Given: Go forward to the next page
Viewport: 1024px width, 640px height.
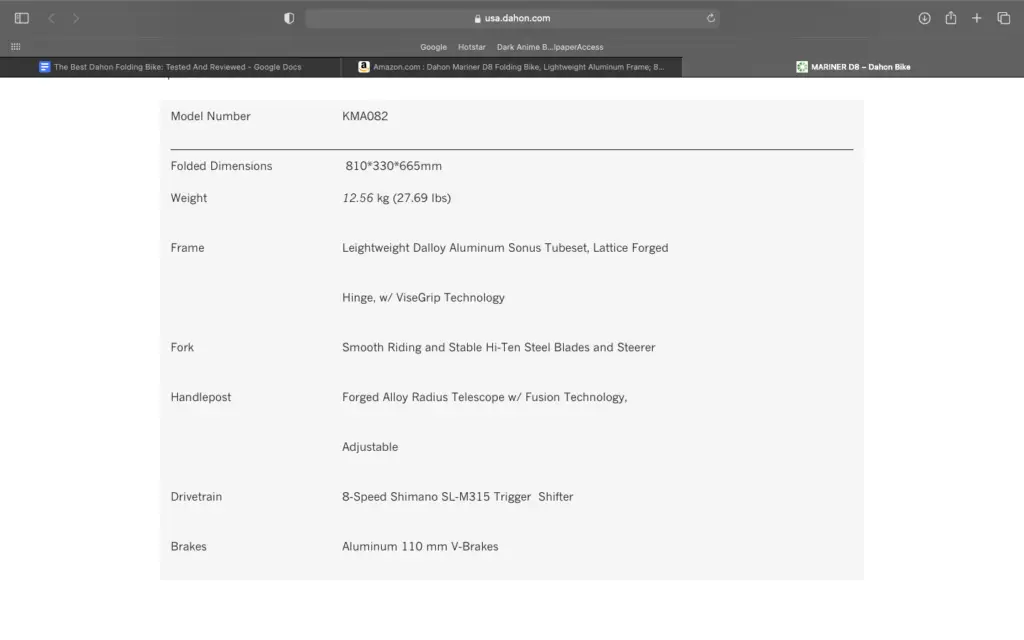Looking at the screenshot, I should tap(76, 18).
